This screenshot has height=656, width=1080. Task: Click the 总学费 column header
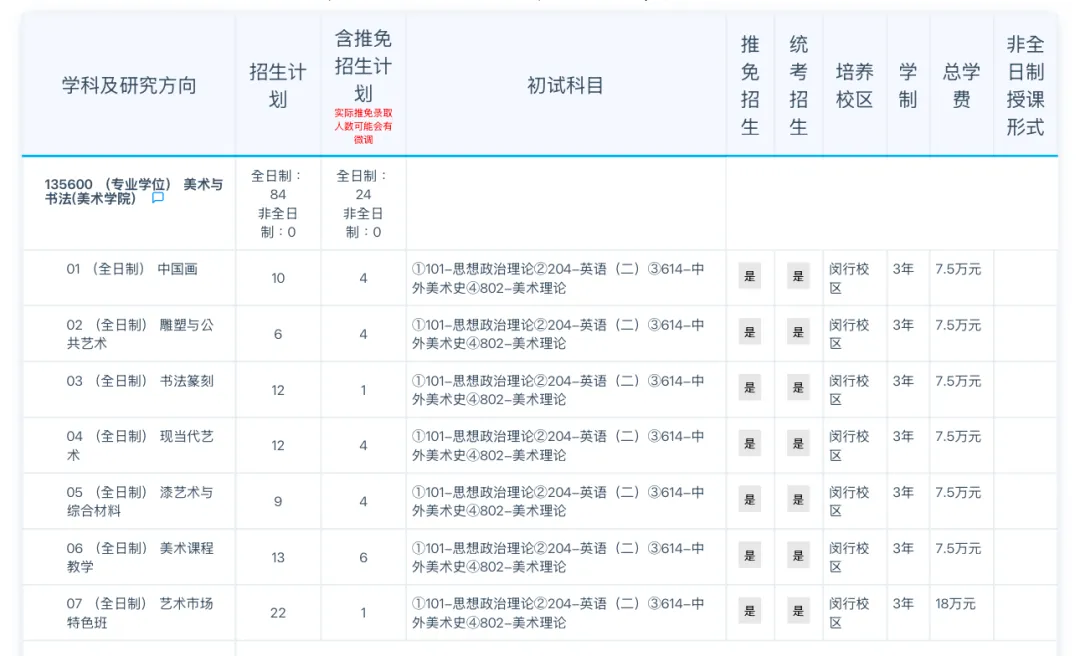tap(962, 85)
